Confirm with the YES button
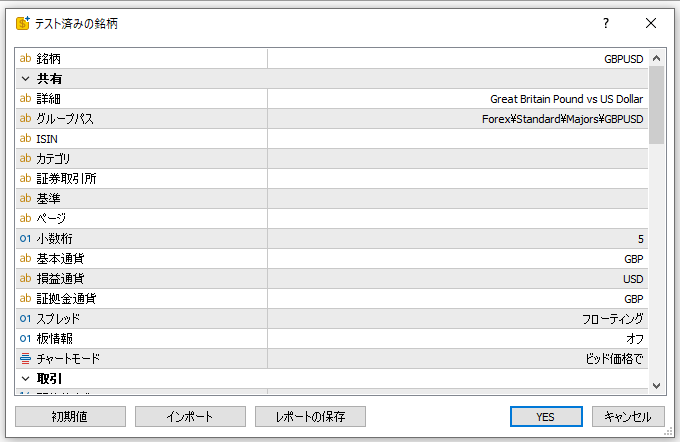This screenshot has height=442, width=680. coord(545,416)
